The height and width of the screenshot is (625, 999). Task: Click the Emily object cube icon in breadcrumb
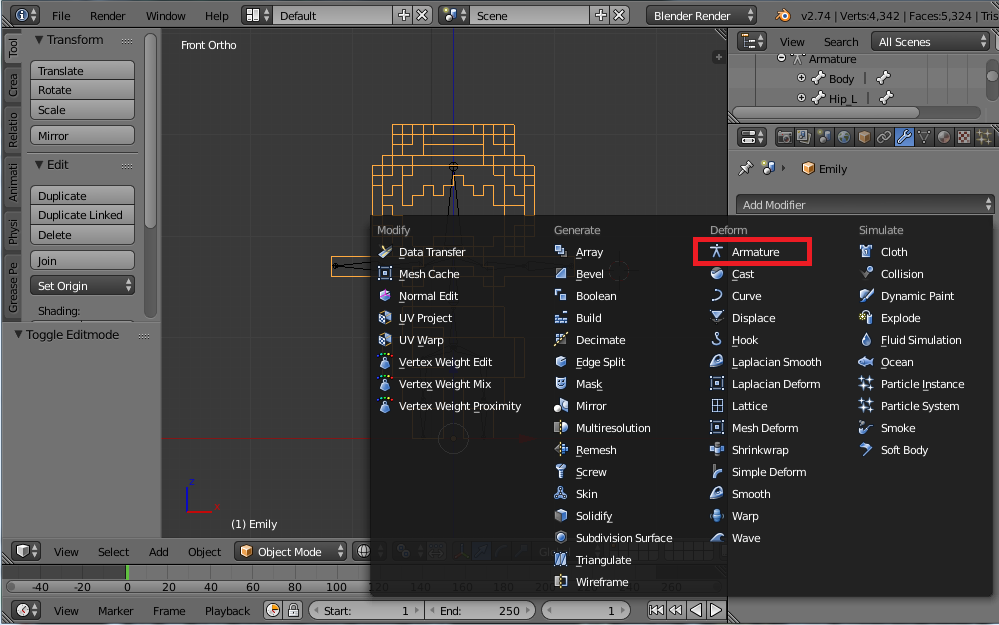(808, 168)
